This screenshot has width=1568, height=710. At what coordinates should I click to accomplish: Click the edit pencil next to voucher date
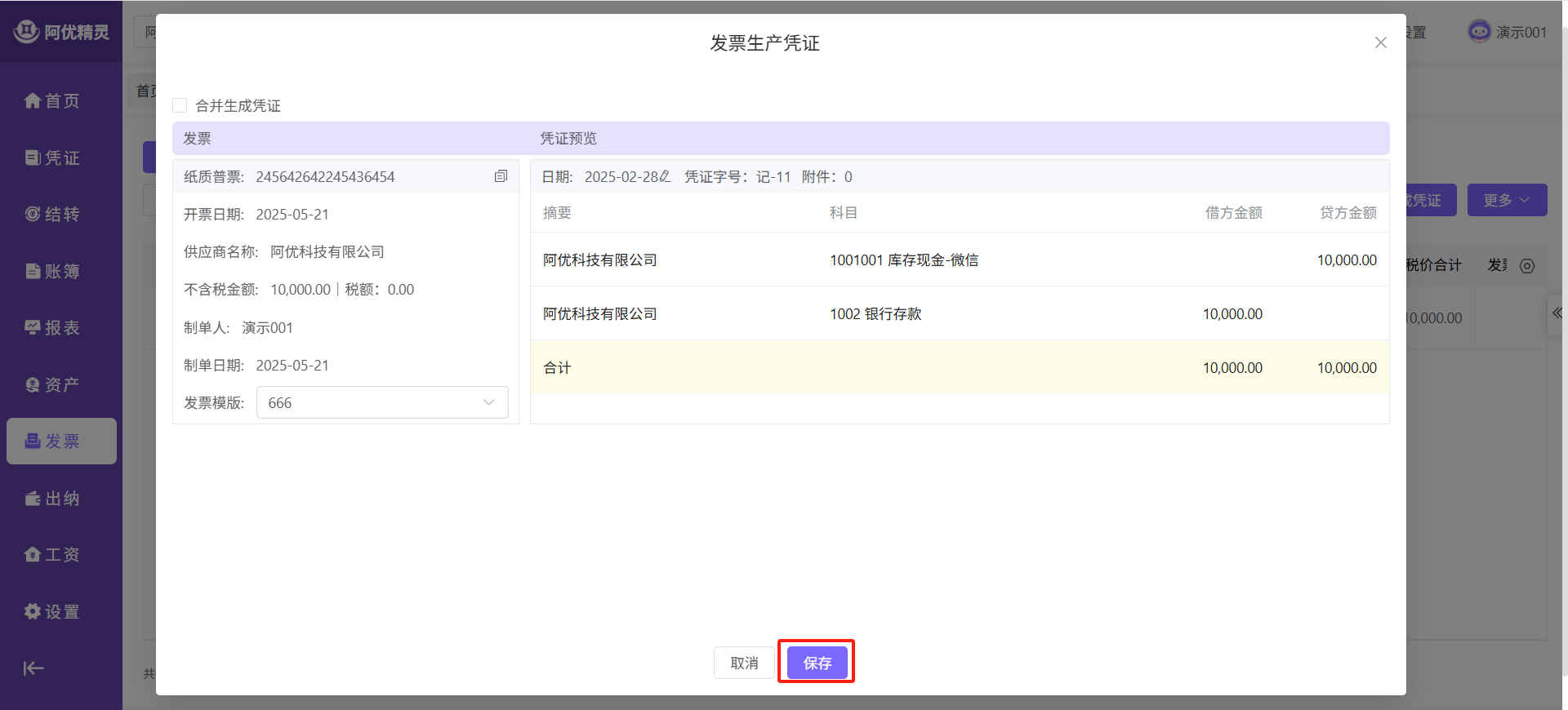pyautogui.click(x=665, y=176)
